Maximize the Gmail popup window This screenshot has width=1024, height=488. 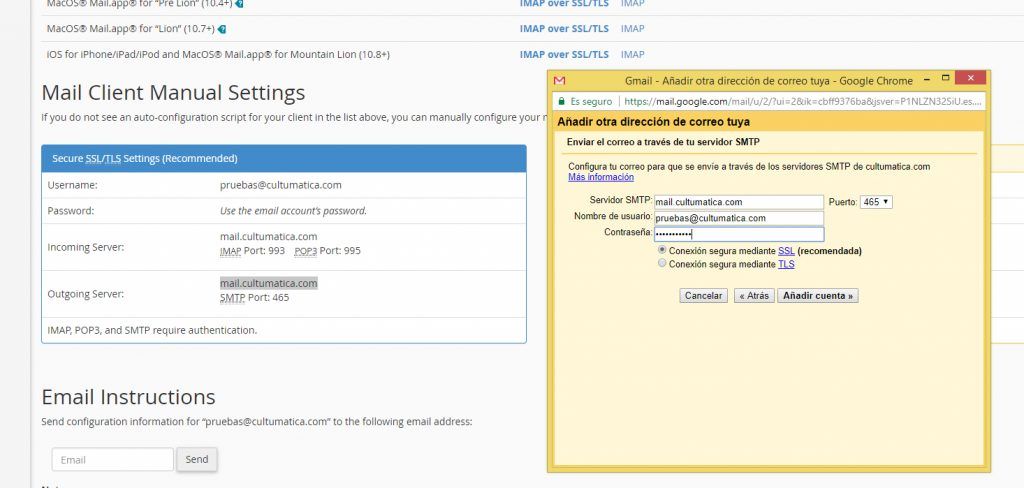(945, 78)
